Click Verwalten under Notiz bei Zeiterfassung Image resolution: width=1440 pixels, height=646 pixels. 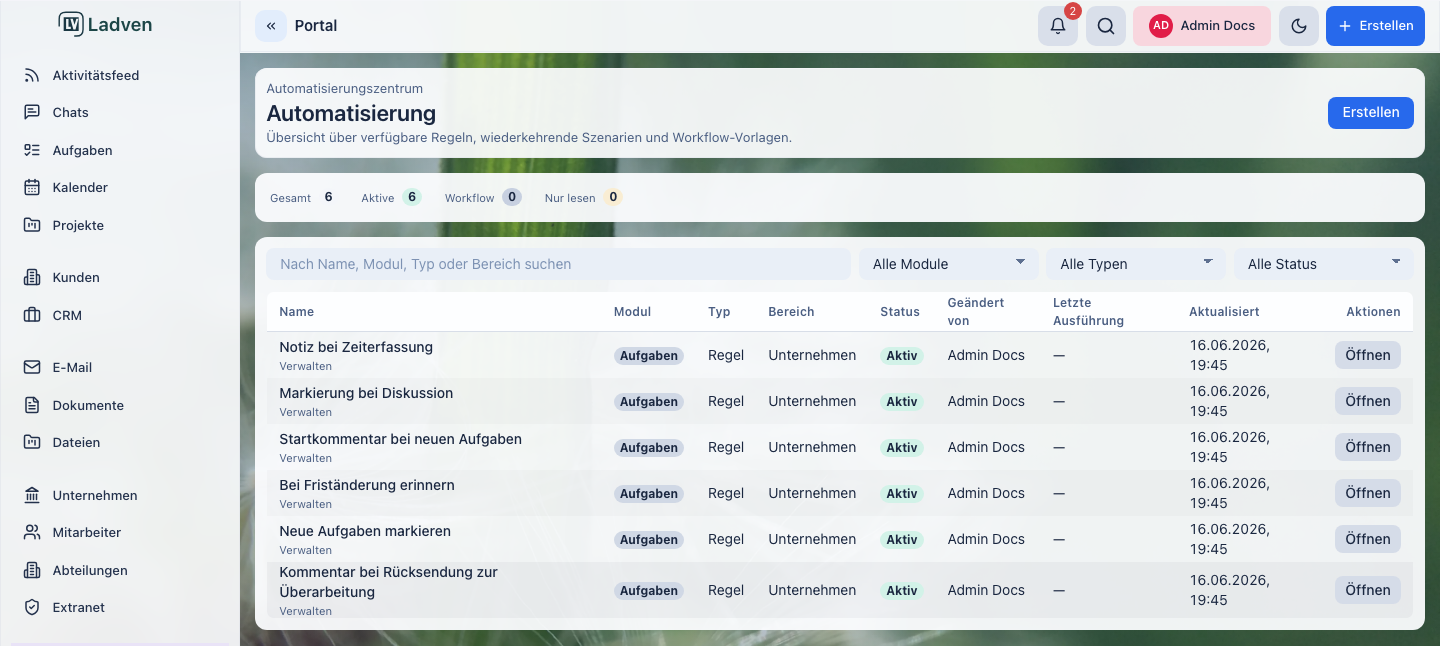click(x=305, y=366)
